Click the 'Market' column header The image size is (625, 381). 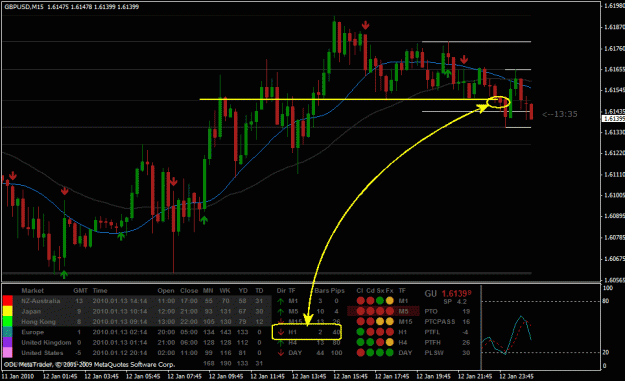32,291
